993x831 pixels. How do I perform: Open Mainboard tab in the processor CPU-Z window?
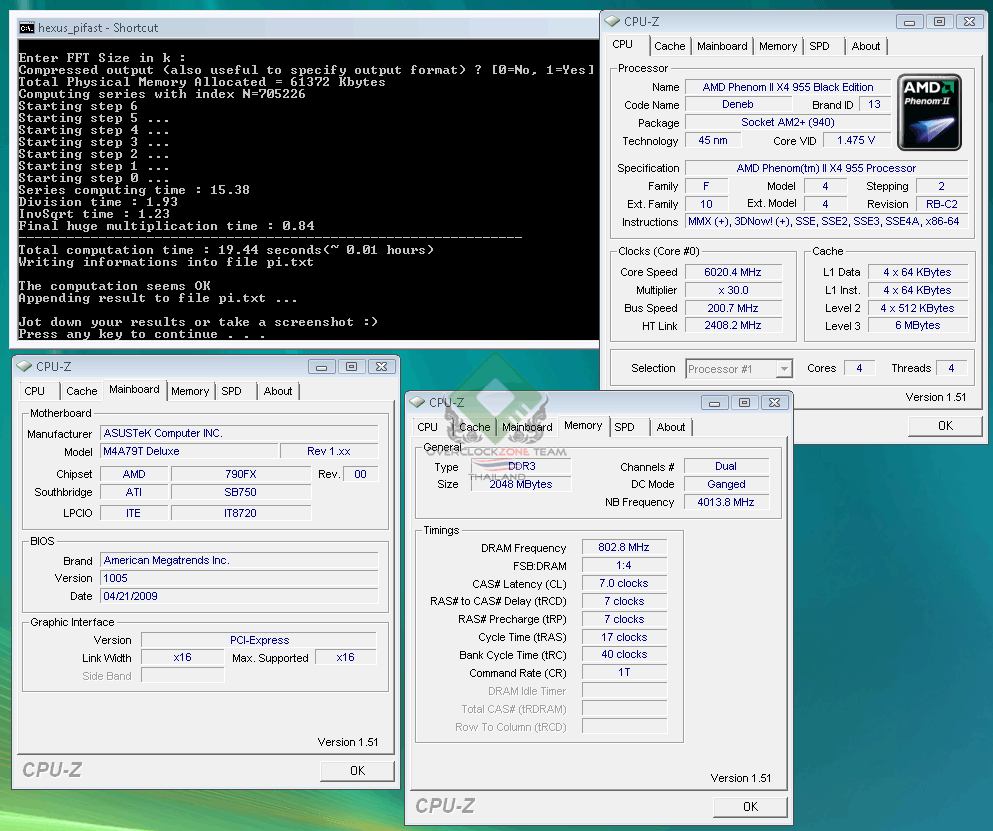pyautogui.click(x=722, y=46)
